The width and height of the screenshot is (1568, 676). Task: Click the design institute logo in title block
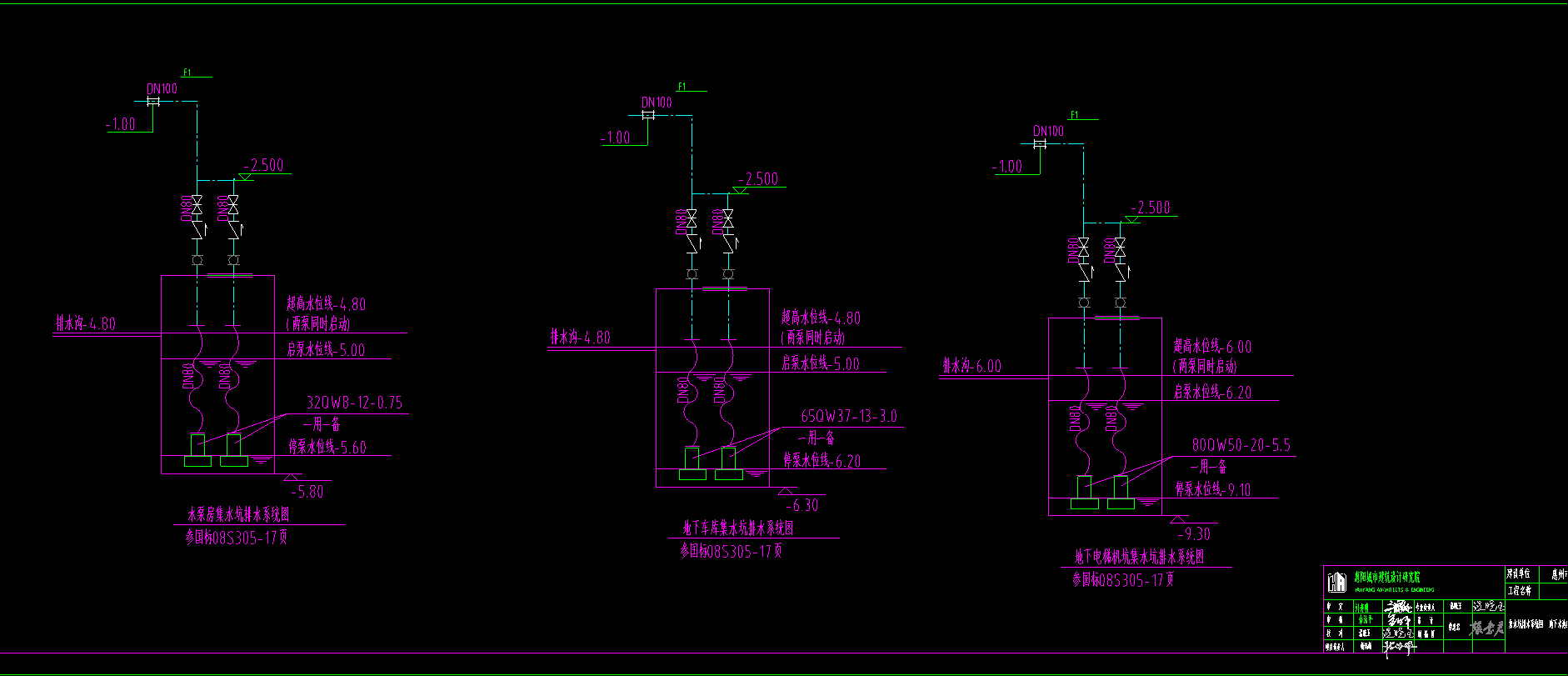(x=1336, y=582)
